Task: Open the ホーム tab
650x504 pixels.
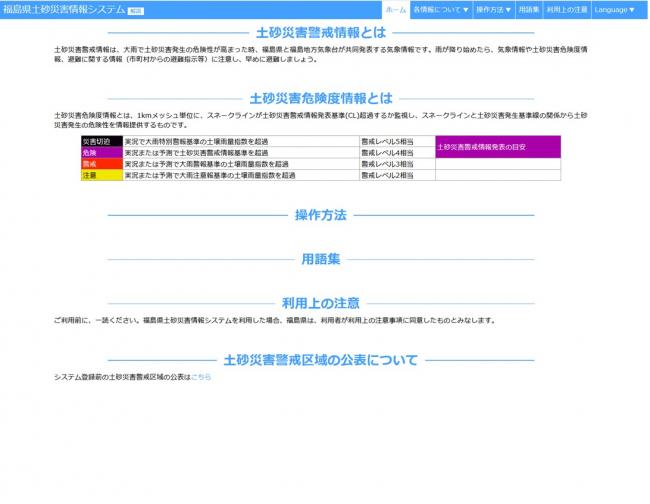Action: (x=396, y=9)
